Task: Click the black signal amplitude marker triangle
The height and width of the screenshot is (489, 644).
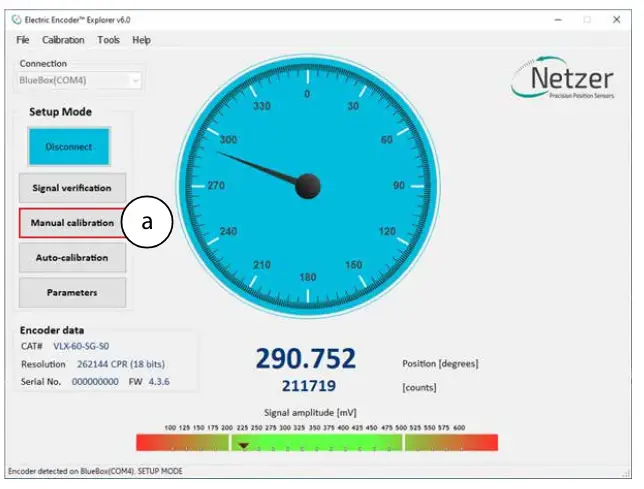Action: click(242, 446)
